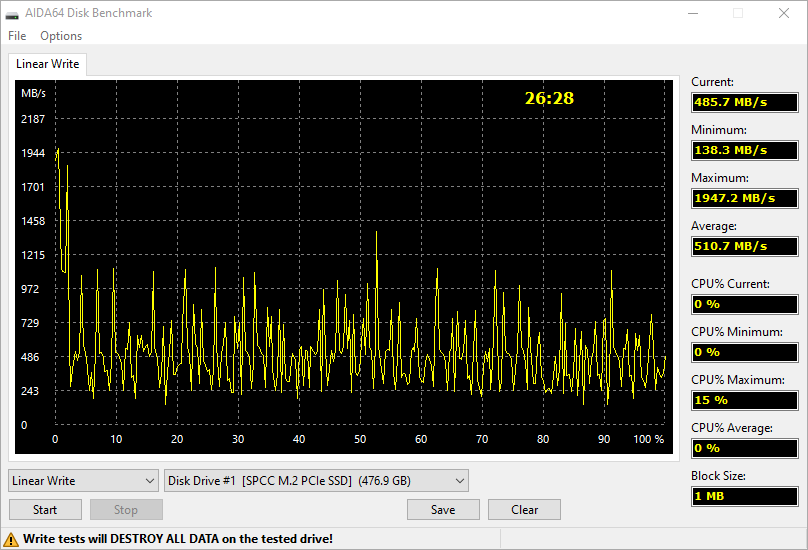Click the CPU% Current label
The image size is (808, 550).
[x=730, y=284]
